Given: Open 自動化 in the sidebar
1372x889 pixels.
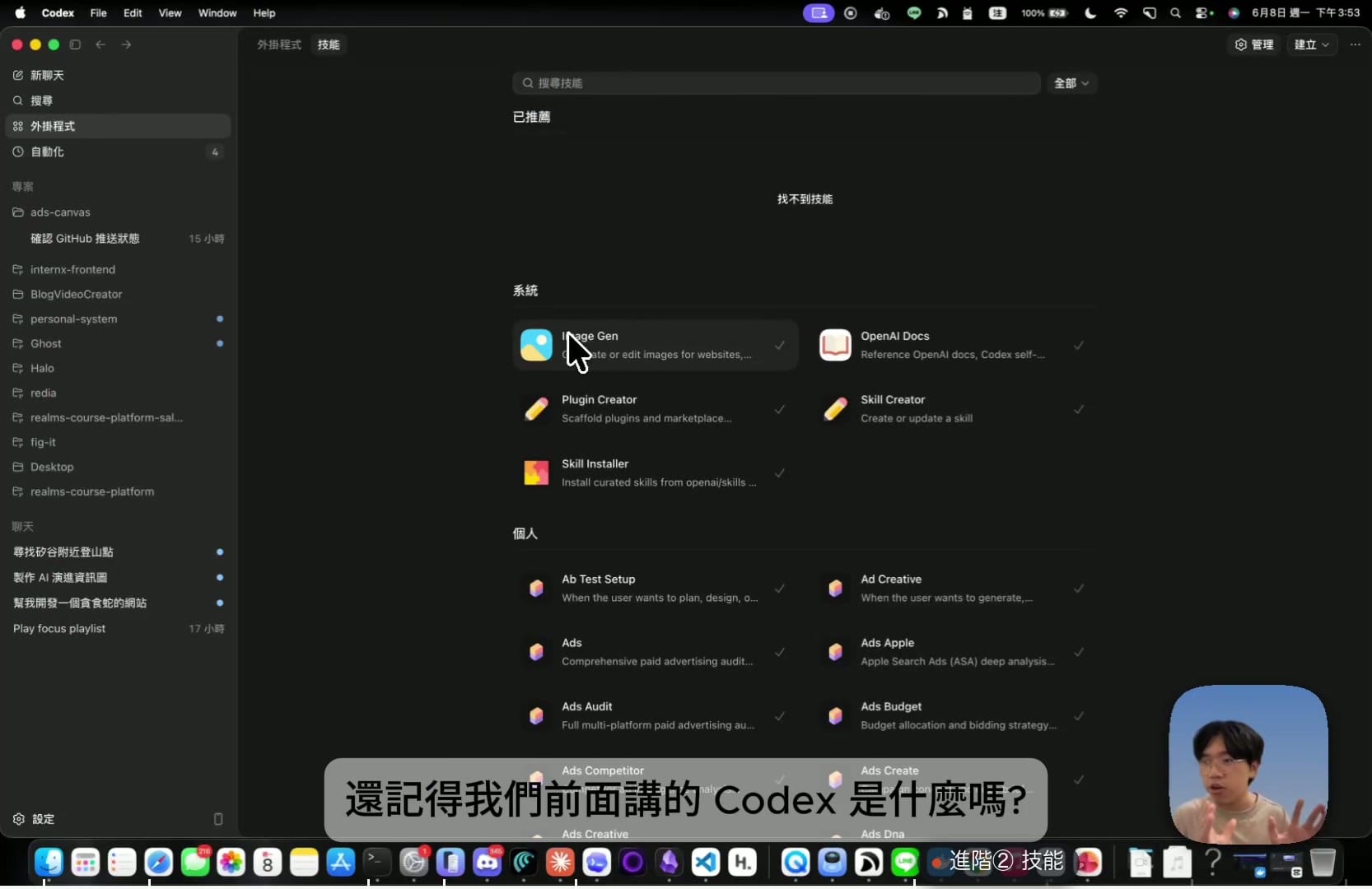Looking at the screenshot, I should 118,151.
